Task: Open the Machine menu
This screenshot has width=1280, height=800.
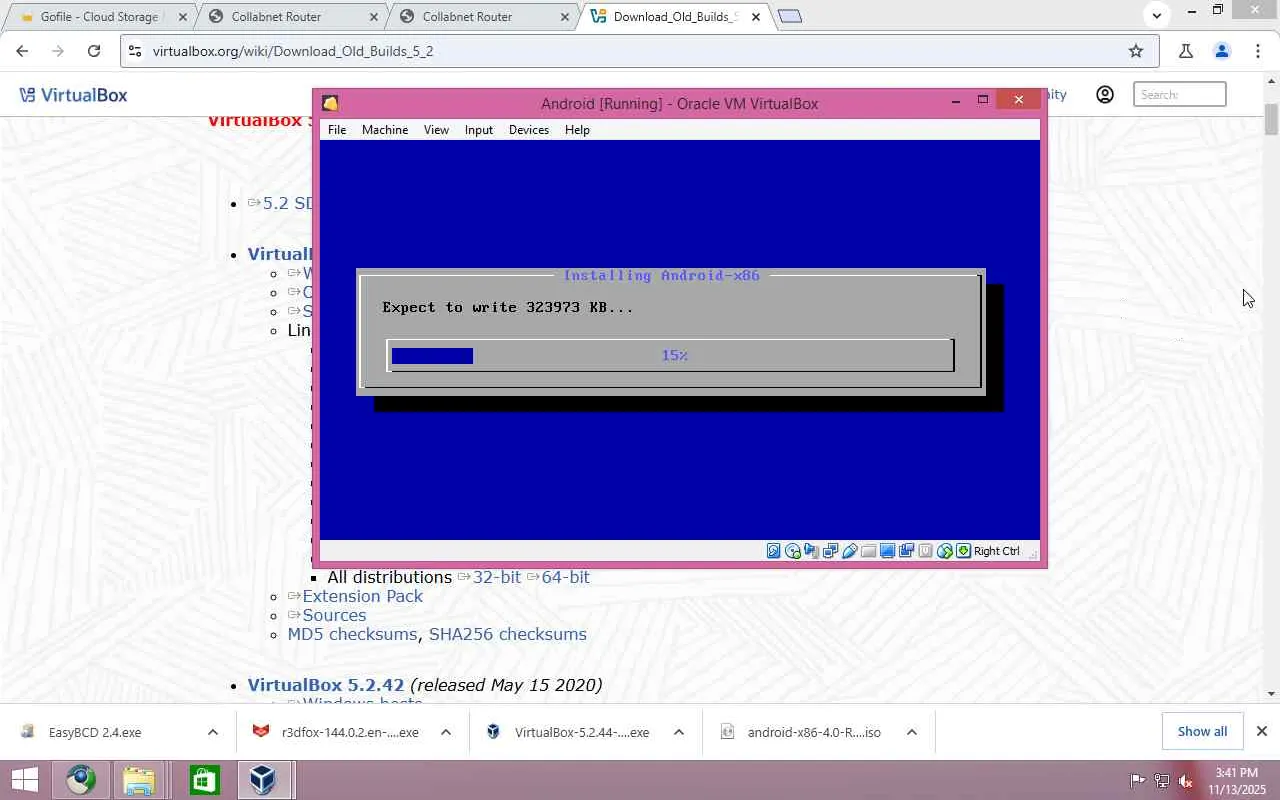Action: point(385,130)
